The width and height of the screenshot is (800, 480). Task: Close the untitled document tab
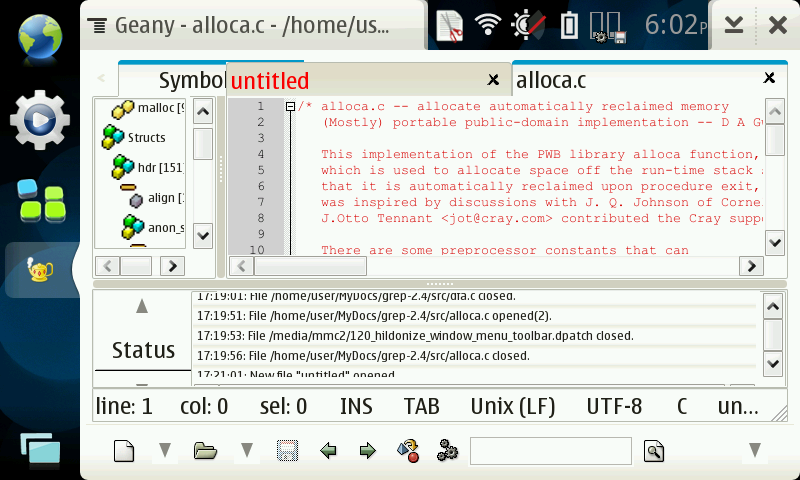pyautogui.click(x=493, y=80)
